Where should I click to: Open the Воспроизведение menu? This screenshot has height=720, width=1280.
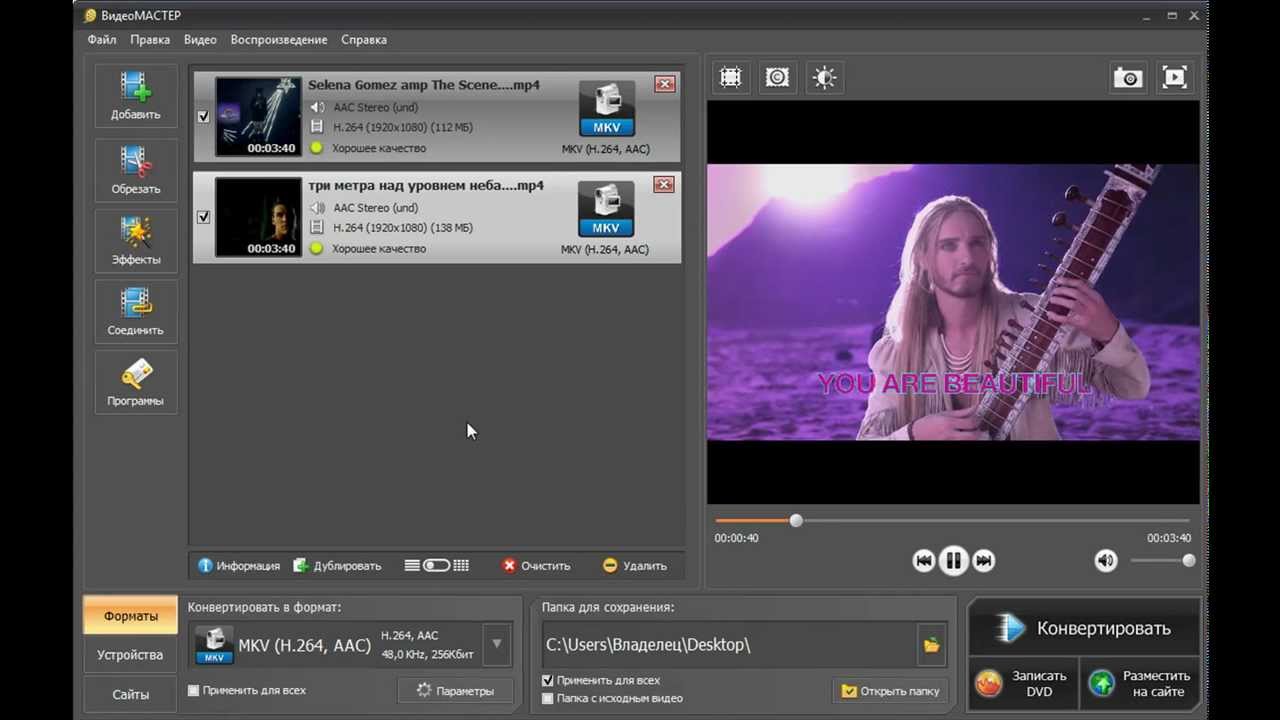coord(279,40)
